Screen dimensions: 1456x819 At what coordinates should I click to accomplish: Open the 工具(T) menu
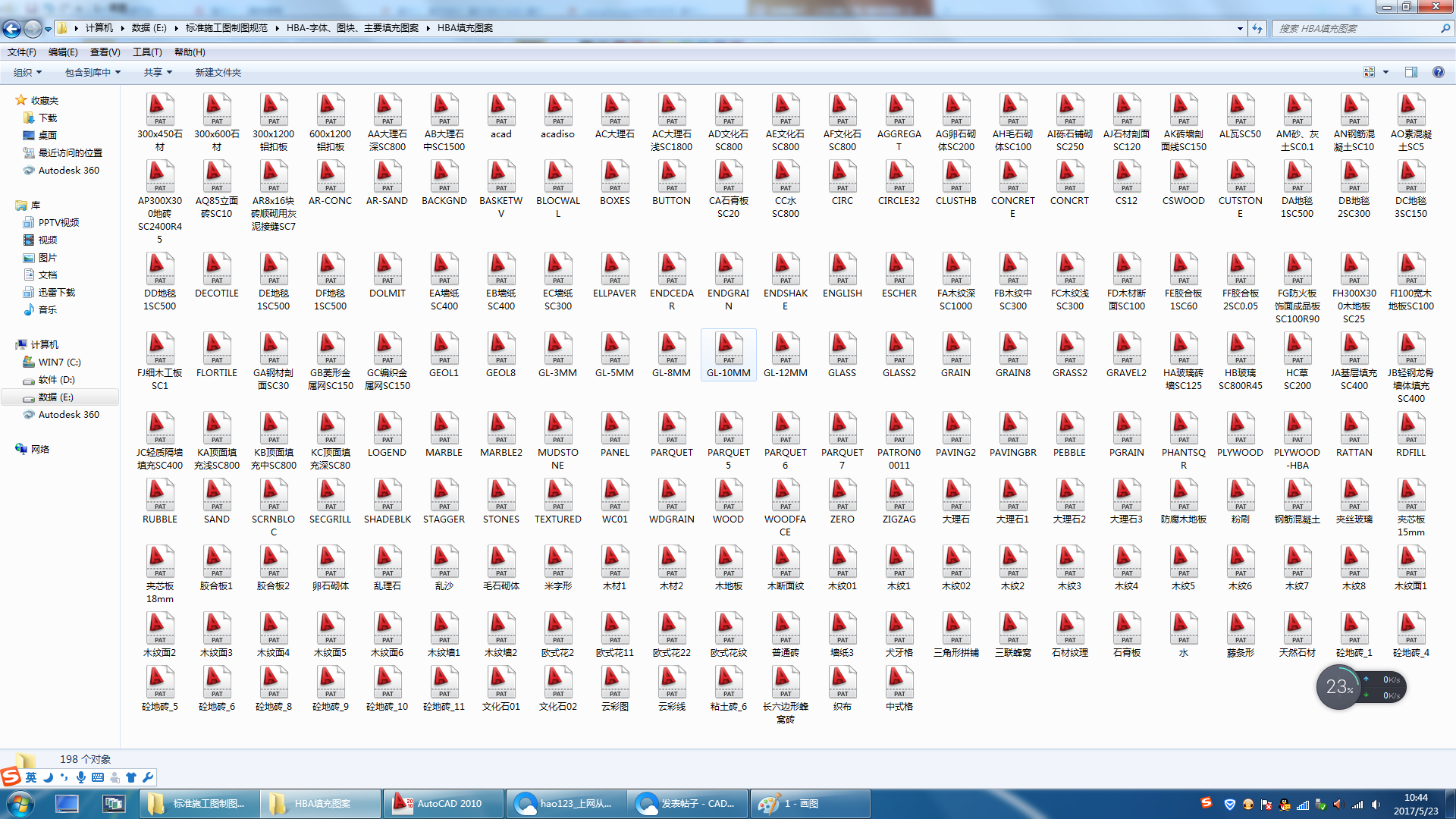147,52
